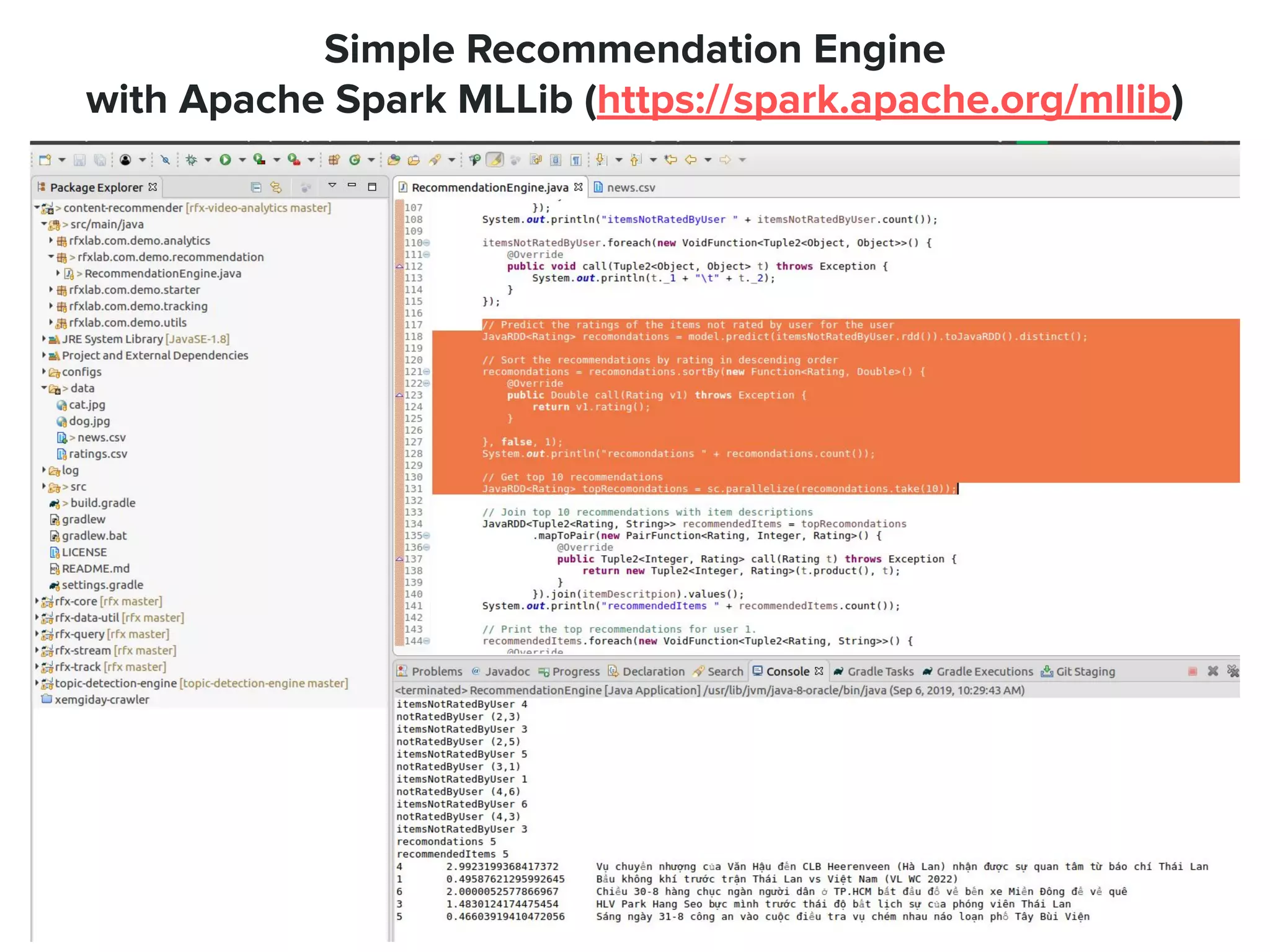
Task: Open the Gradle Tasks tab
Action: [x=873, y=671]
